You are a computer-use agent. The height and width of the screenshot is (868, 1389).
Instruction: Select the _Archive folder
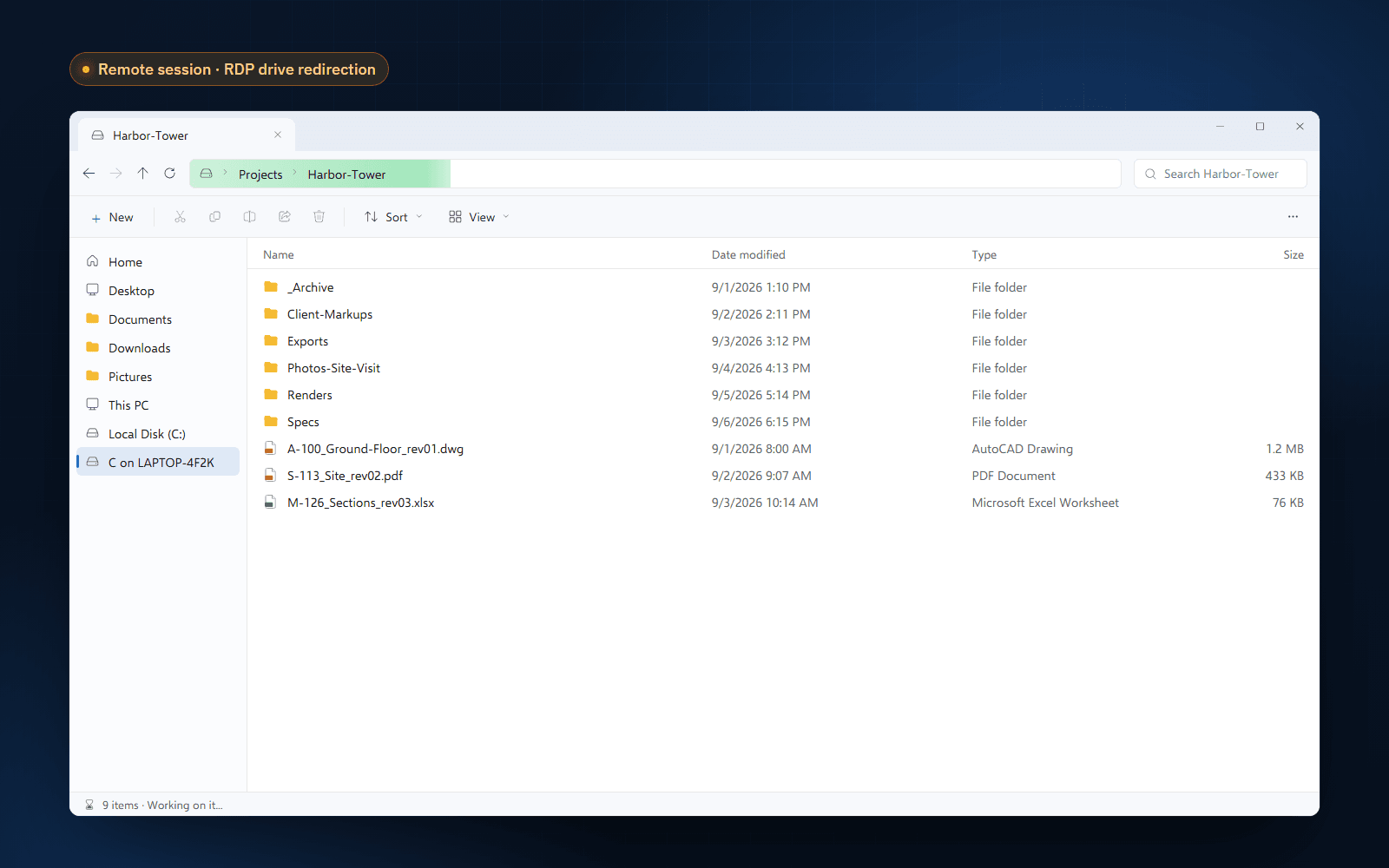coord(783,287)
